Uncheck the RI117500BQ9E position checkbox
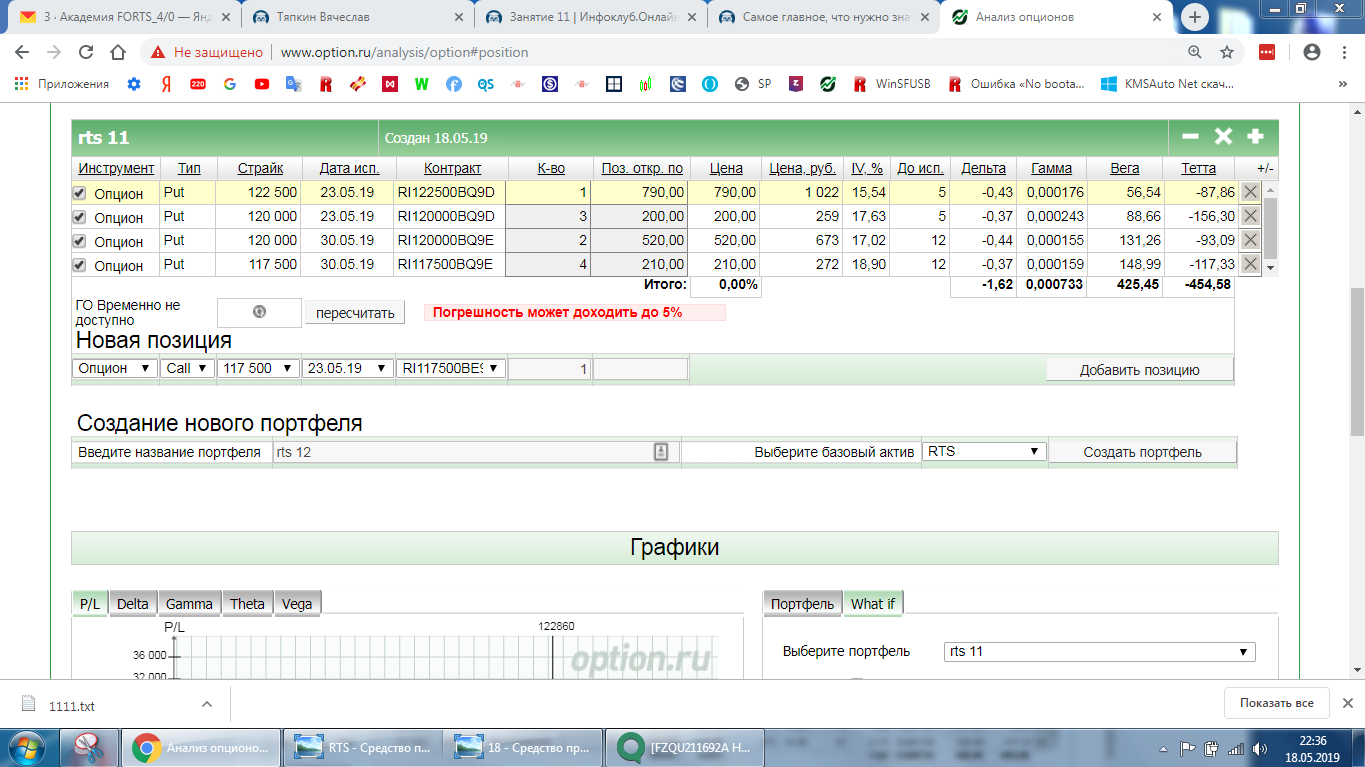 tap(80, 265)
